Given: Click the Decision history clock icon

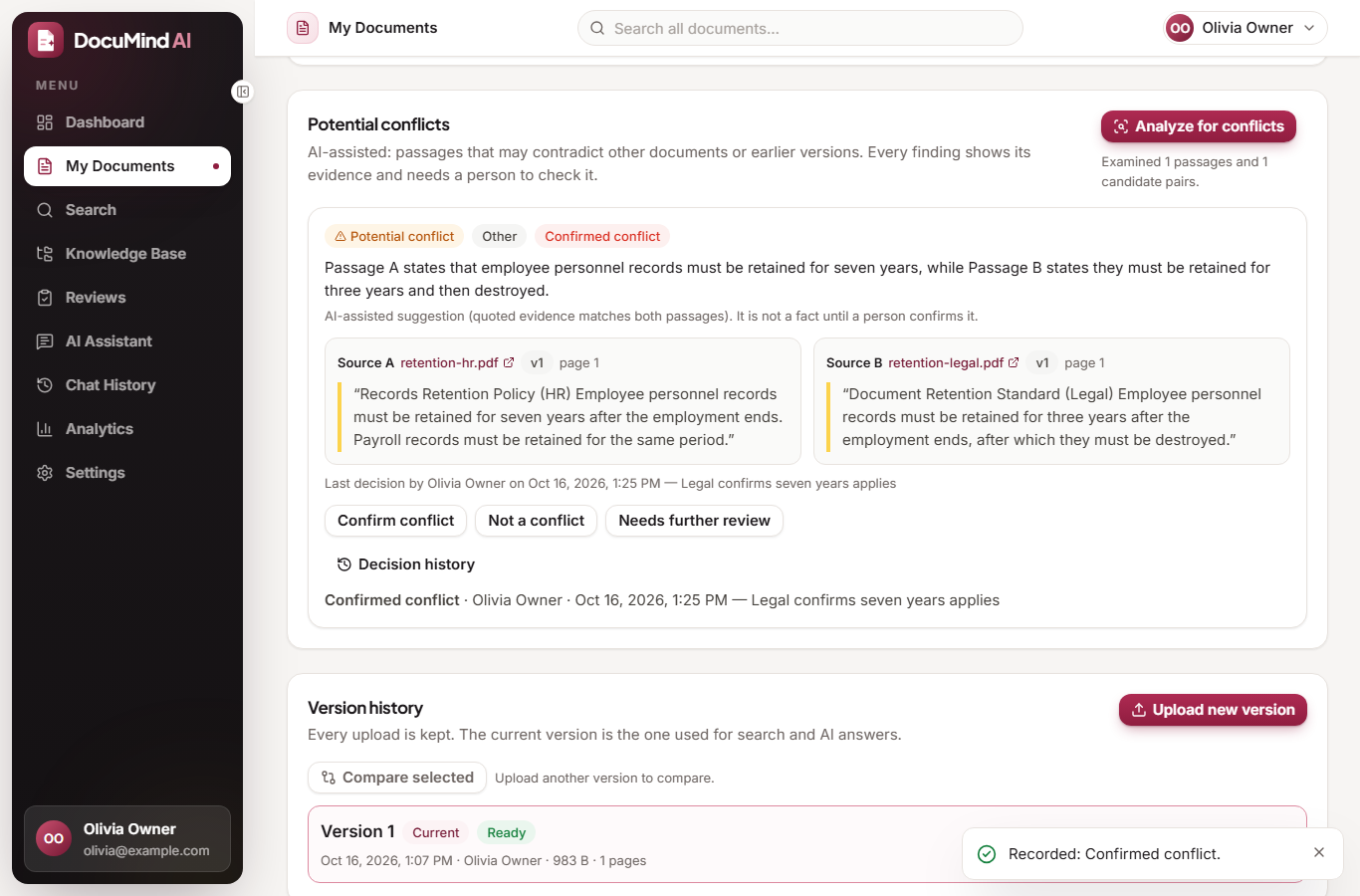Looking at the screenshot, I should click(x=344, y=564).
